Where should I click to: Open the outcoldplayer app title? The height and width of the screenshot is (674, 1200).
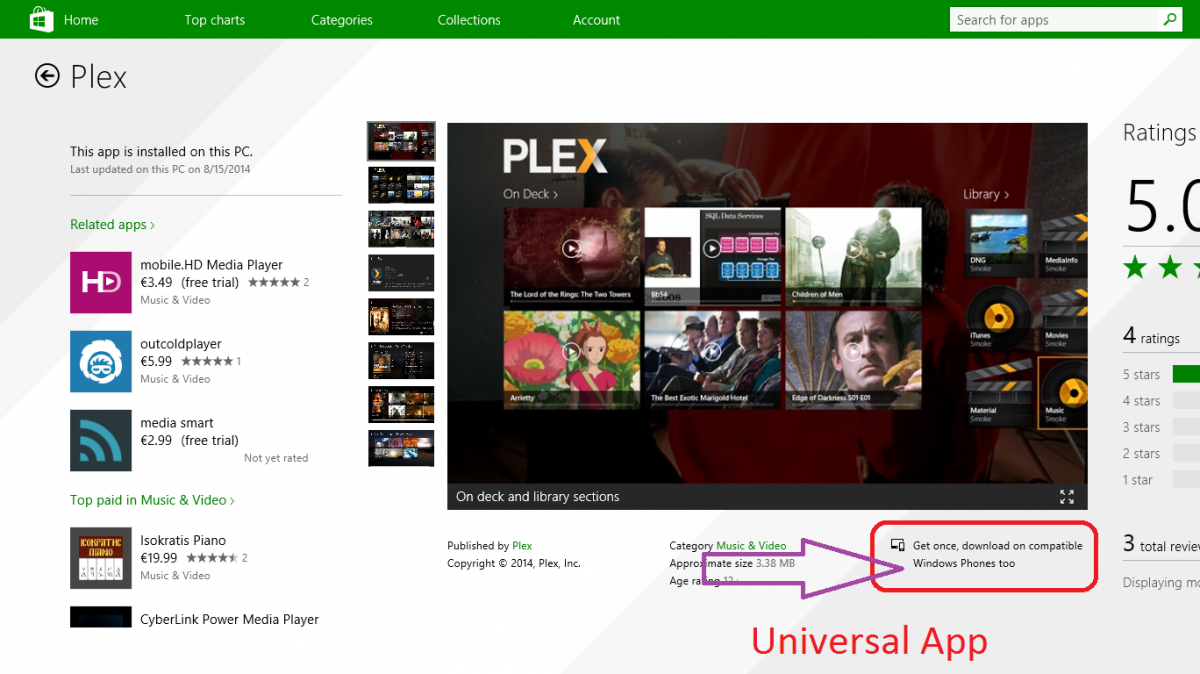click(x=181, y=344)
